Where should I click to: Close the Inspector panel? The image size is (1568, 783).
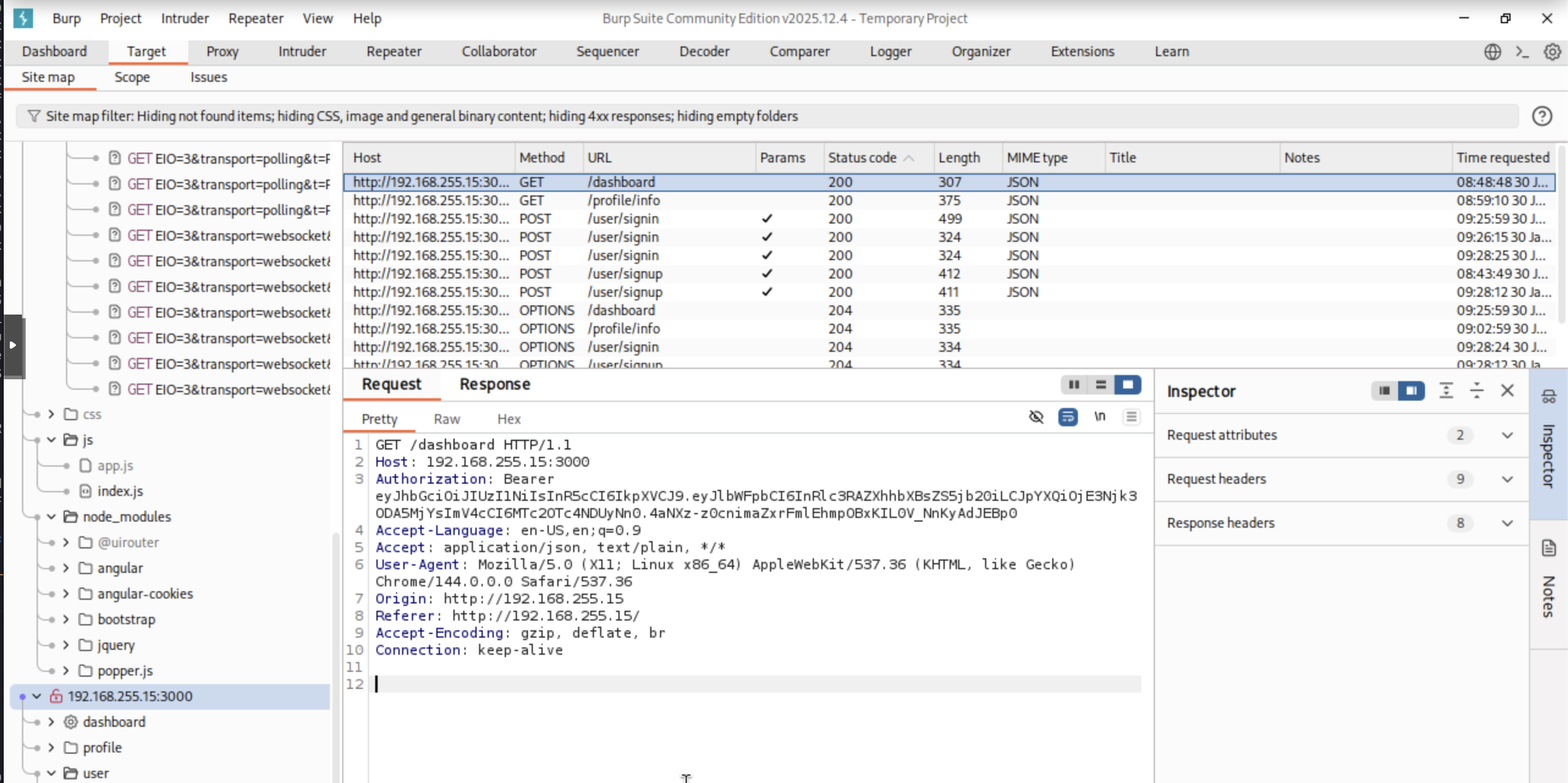[1507, 390]
